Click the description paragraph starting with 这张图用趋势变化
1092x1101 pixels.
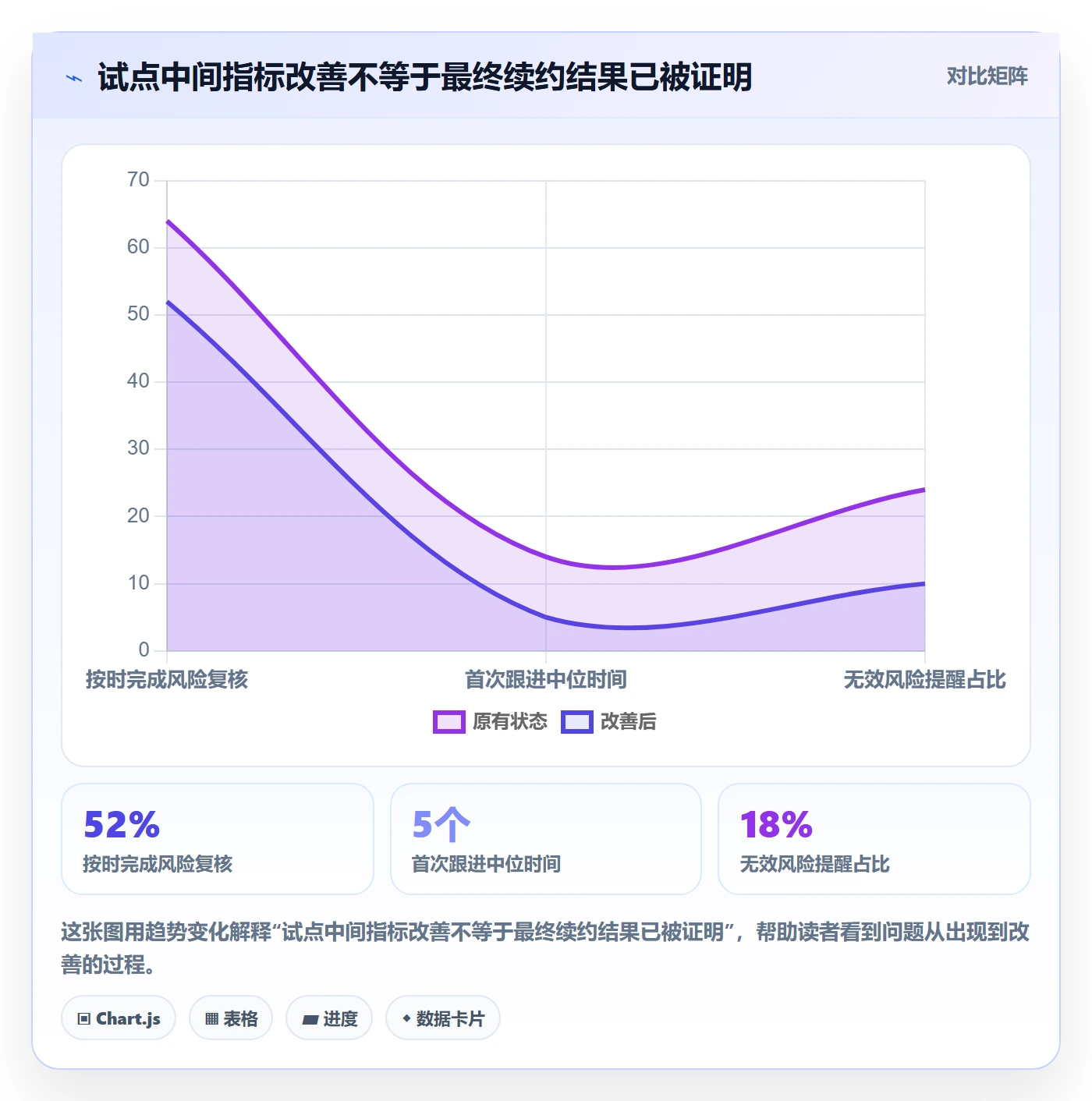point(545,948)
